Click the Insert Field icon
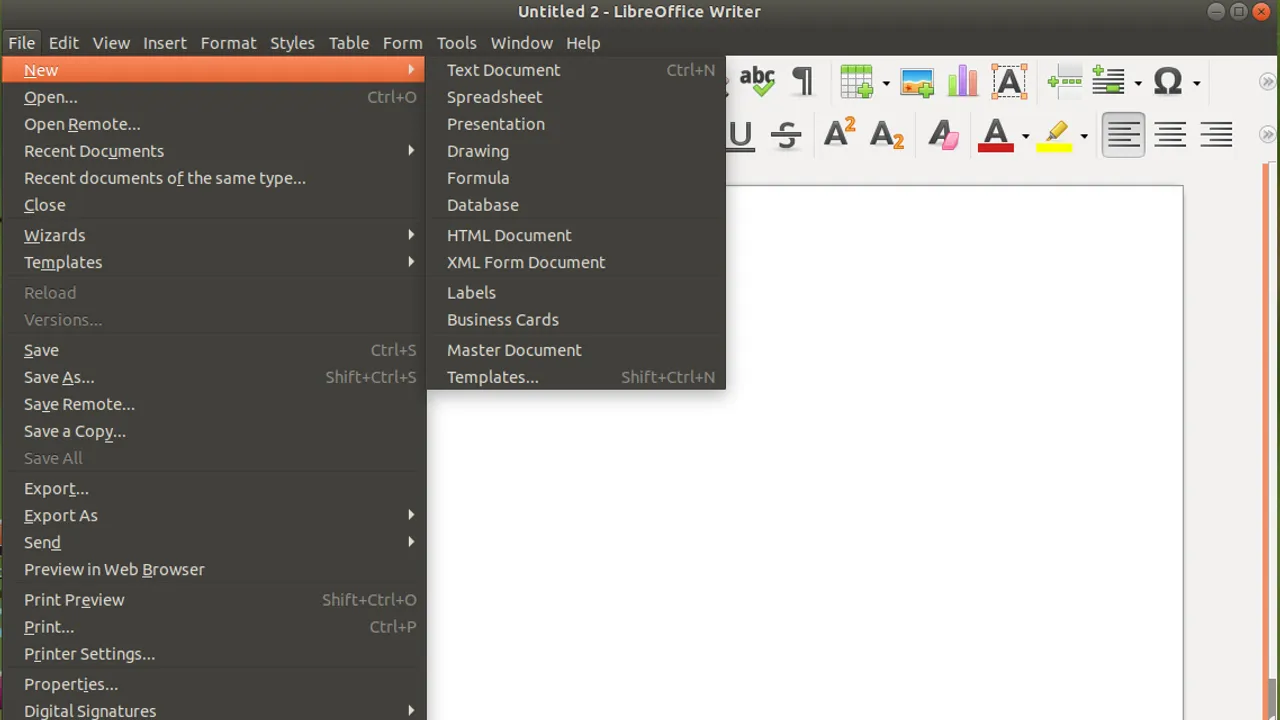 1108,82
